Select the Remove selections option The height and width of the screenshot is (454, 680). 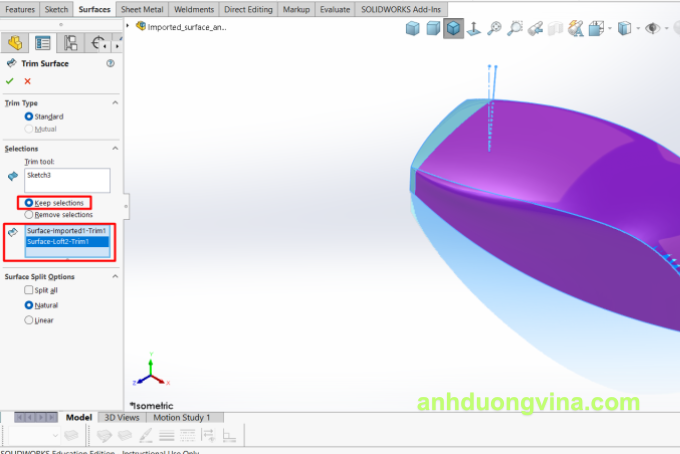coord(29,214)
